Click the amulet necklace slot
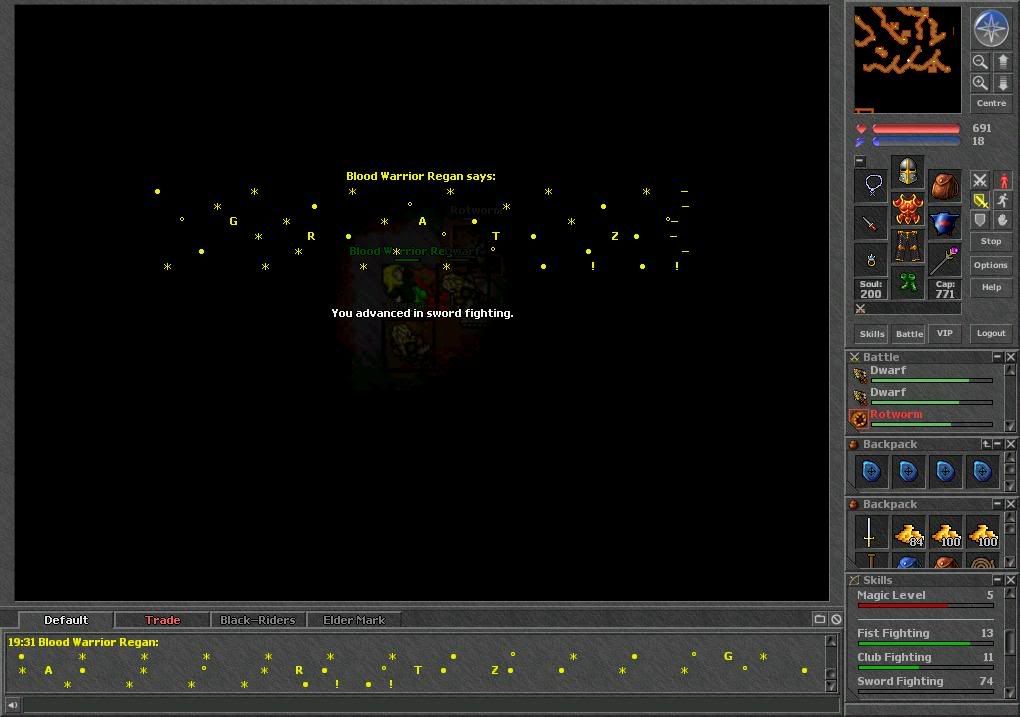 point(871,185)
